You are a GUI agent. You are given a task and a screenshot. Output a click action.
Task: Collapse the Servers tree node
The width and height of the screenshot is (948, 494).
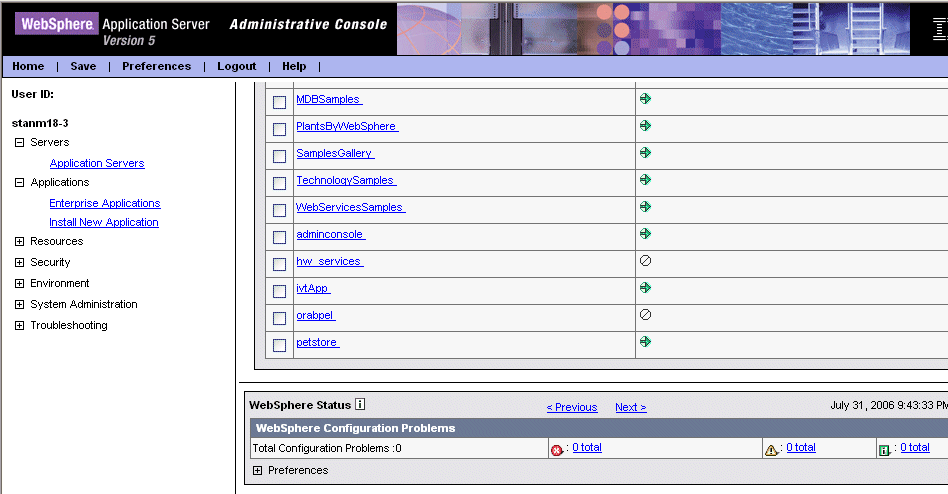click(19, 143)
